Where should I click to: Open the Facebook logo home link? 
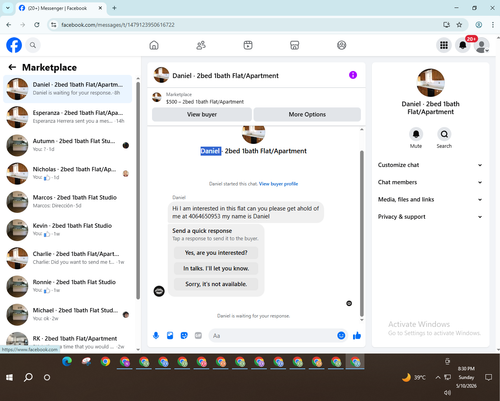coord(14,45)
